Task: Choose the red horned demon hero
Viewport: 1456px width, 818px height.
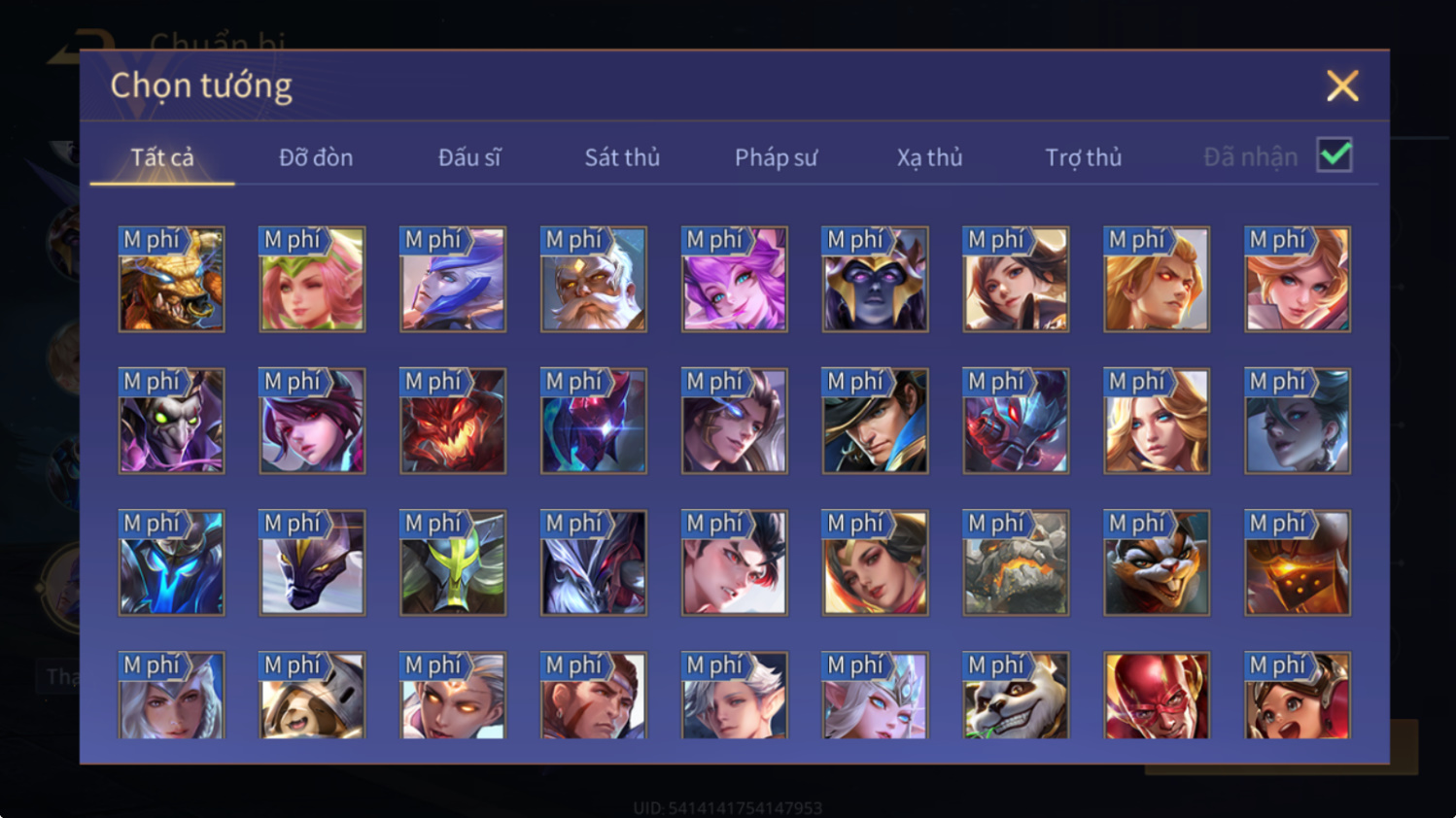Action: click(453, 422)
